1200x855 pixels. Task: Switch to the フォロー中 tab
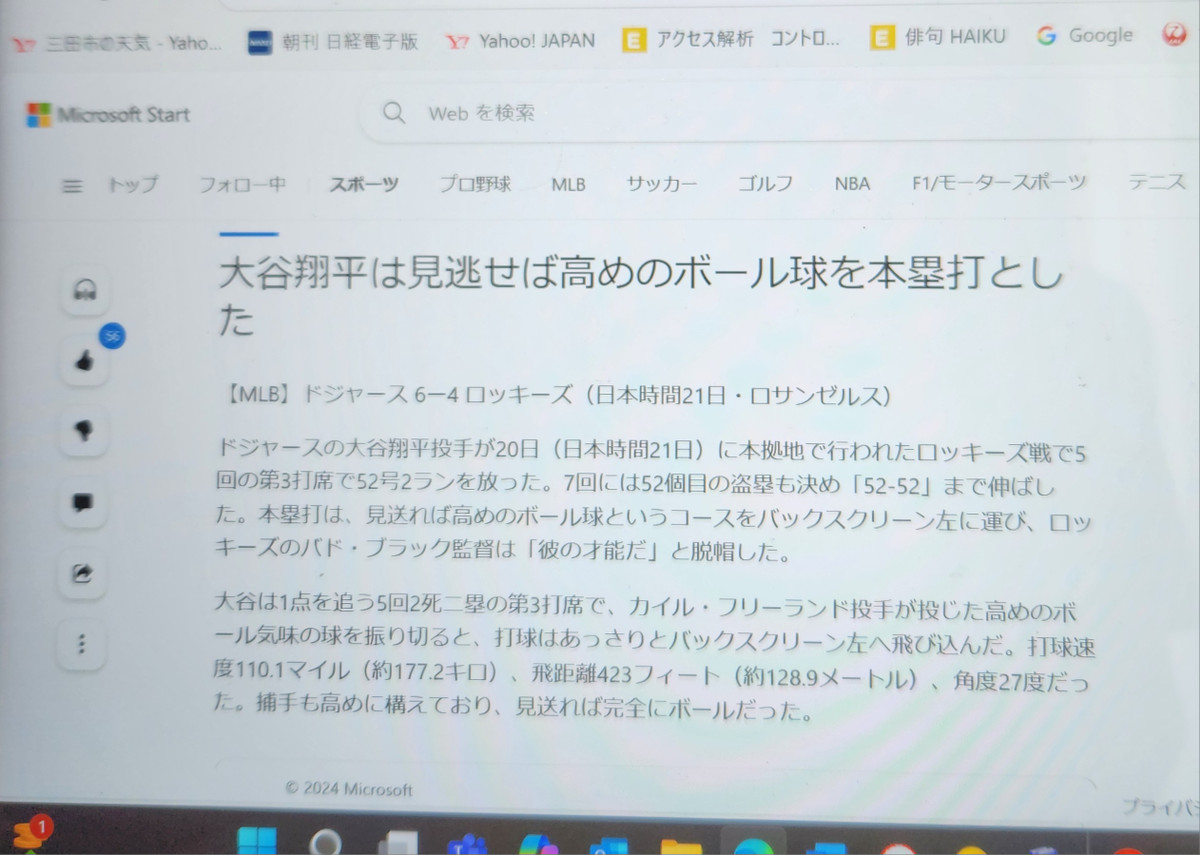click(x=242, y=184)
